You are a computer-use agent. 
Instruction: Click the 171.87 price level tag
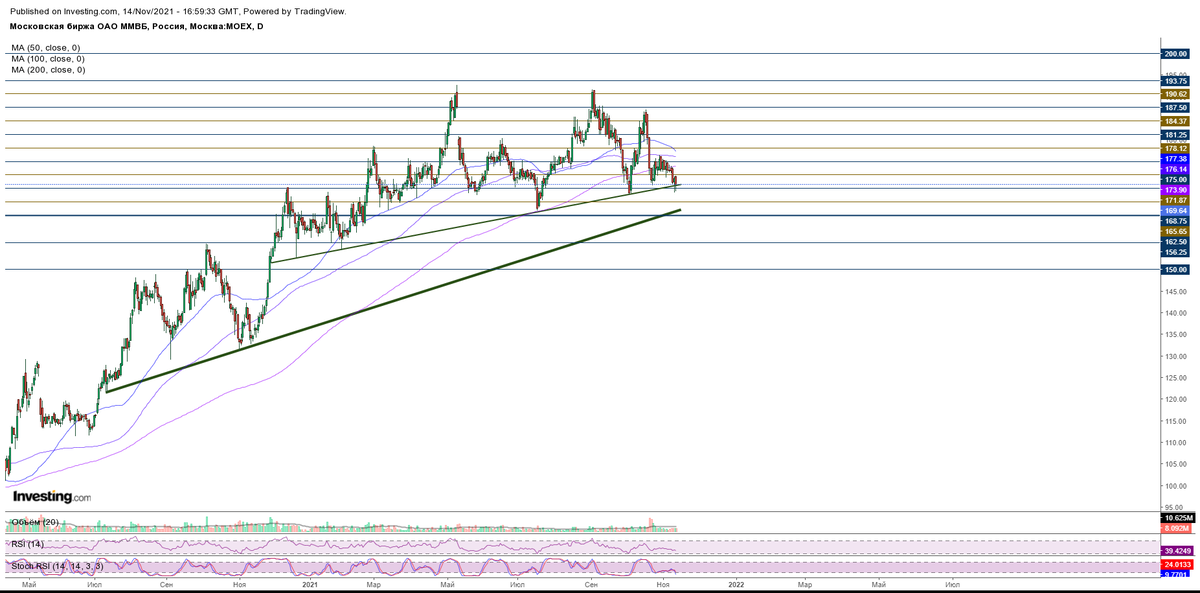[1174, 200]
